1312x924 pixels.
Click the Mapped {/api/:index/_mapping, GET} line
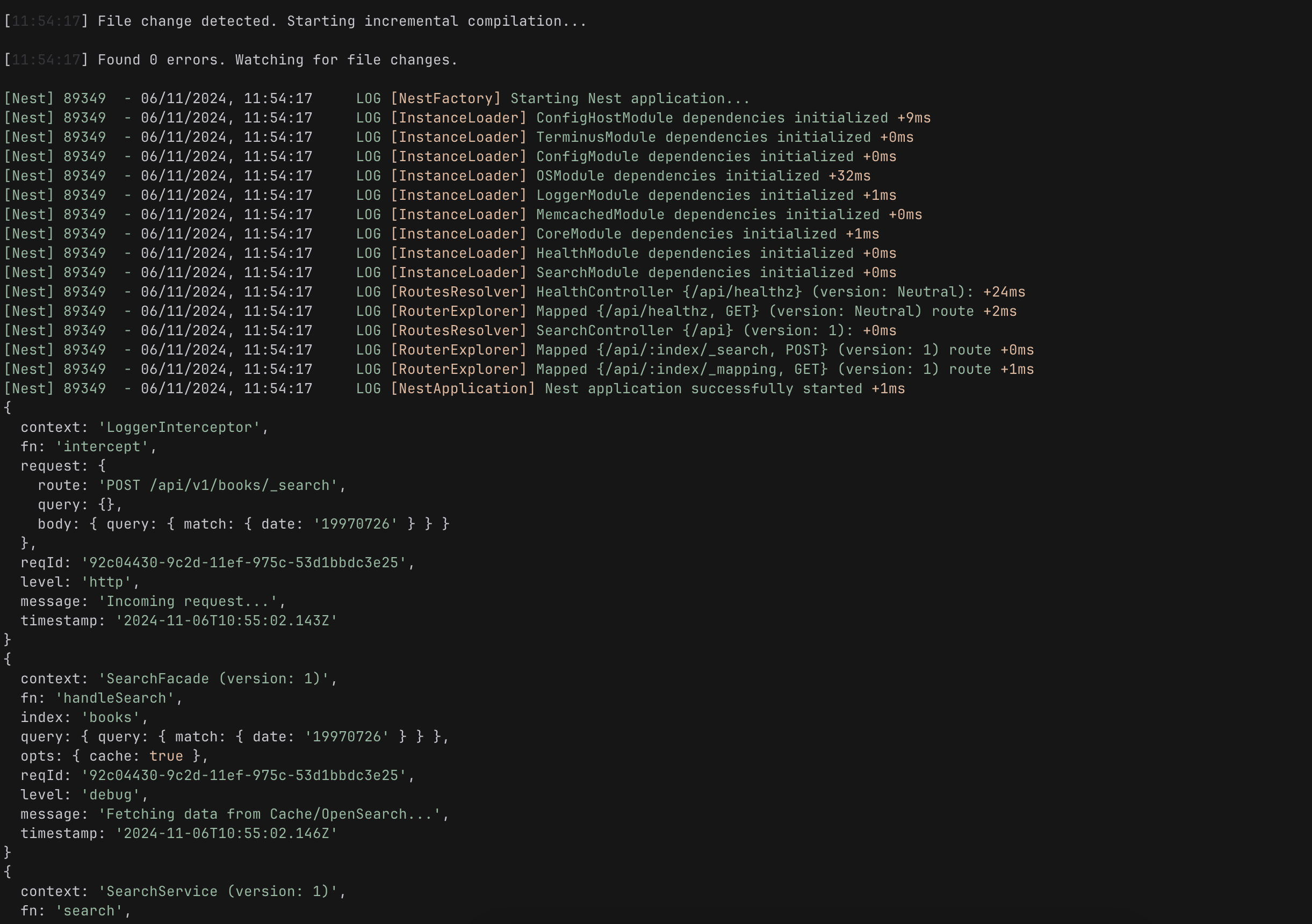(x=519, y=370)
